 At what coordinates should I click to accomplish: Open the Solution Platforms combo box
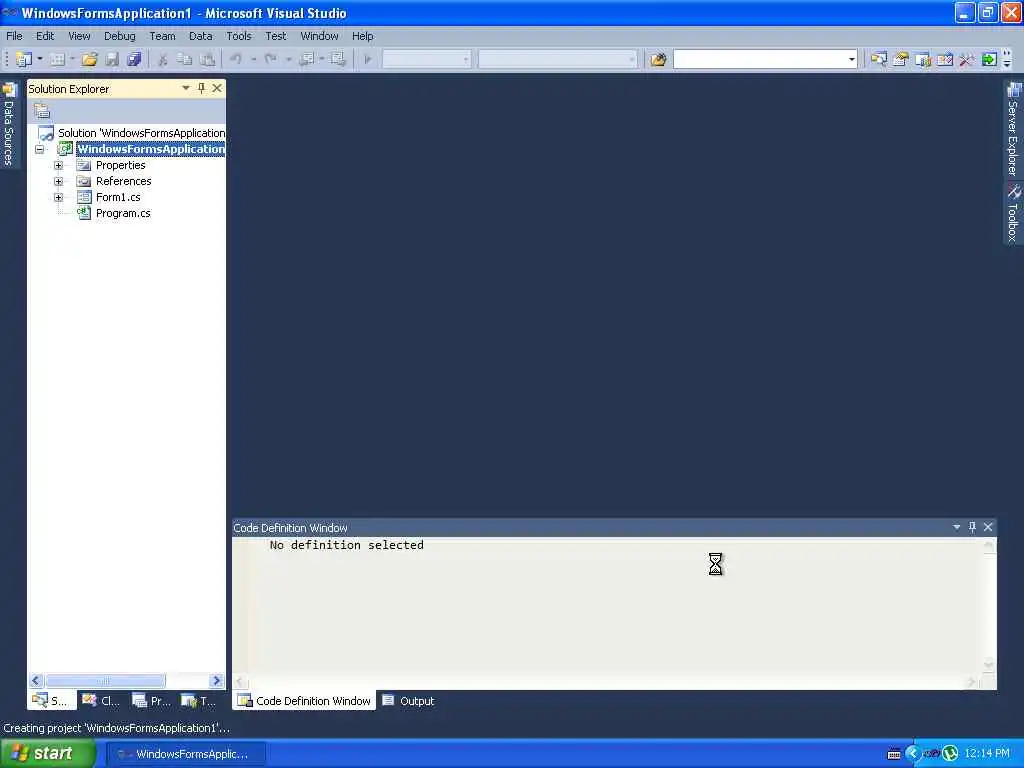coord(558,59)
